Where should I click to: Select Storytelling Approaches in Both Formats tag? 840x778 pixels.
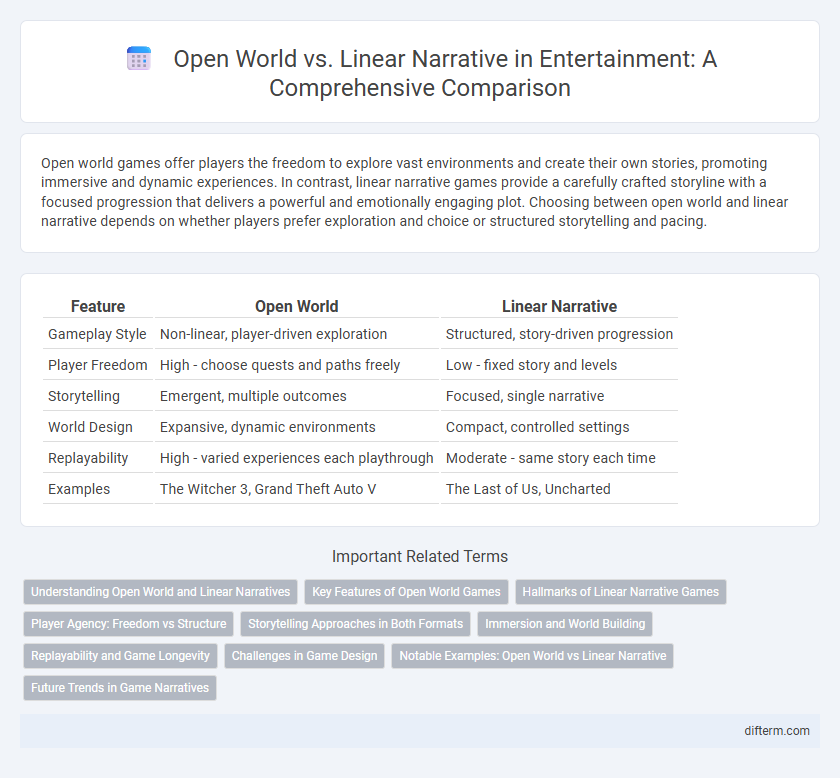click(355, 624)
